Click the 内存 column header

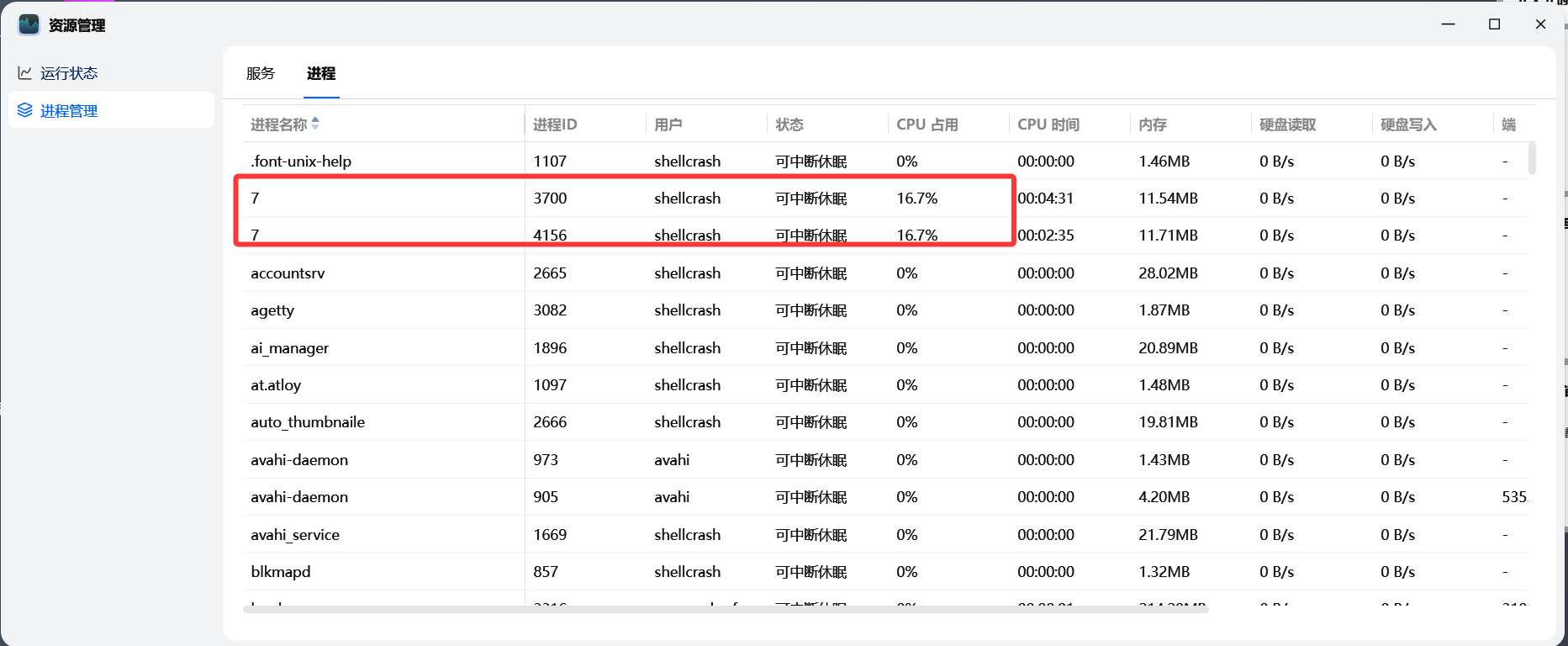click(1153, 124)
